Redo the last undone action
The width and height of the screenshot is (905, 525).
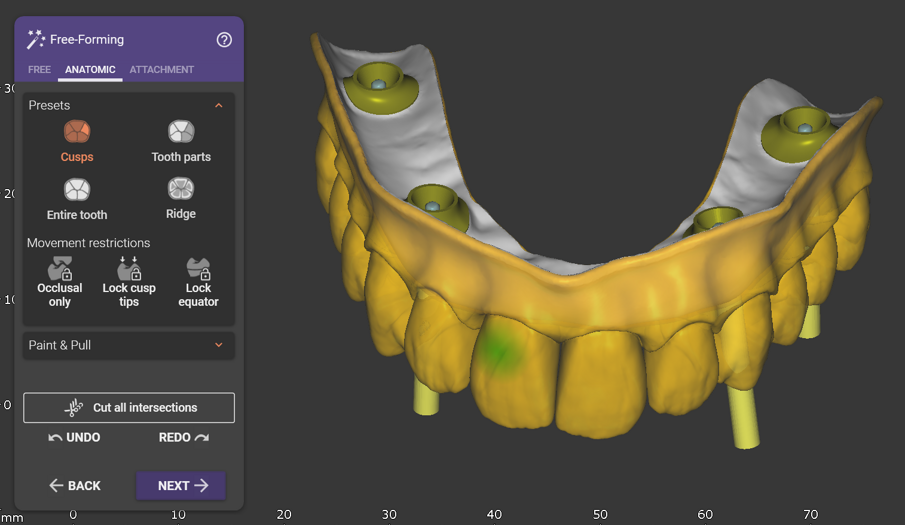pos(184,437)
